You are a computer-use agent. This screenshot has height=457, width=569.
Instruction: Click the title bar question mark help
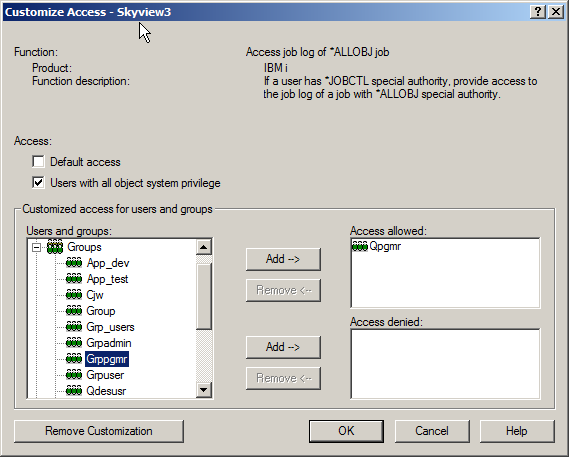click(538, 12)
